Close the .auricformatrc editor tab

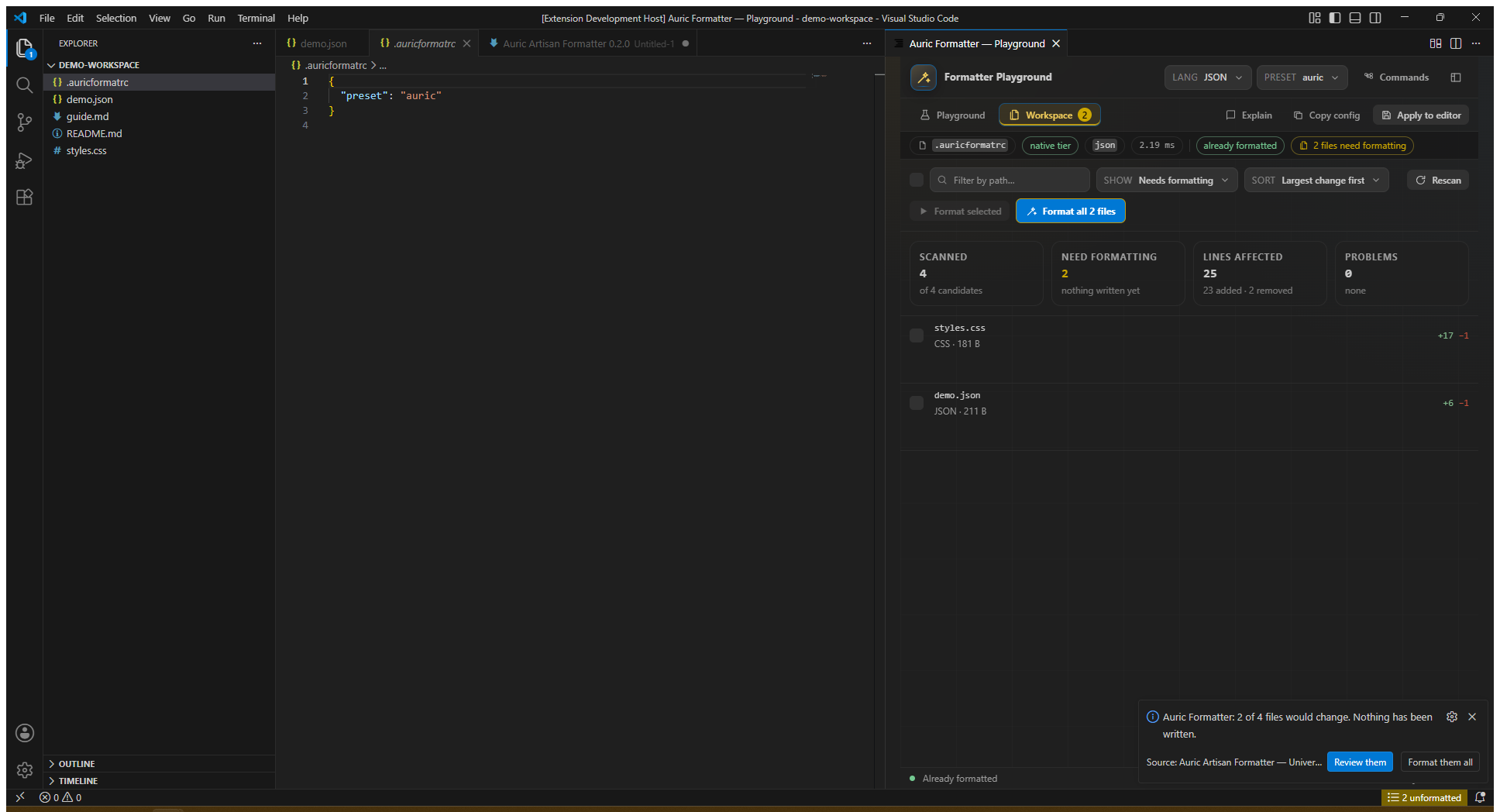[x=466, y=43]
